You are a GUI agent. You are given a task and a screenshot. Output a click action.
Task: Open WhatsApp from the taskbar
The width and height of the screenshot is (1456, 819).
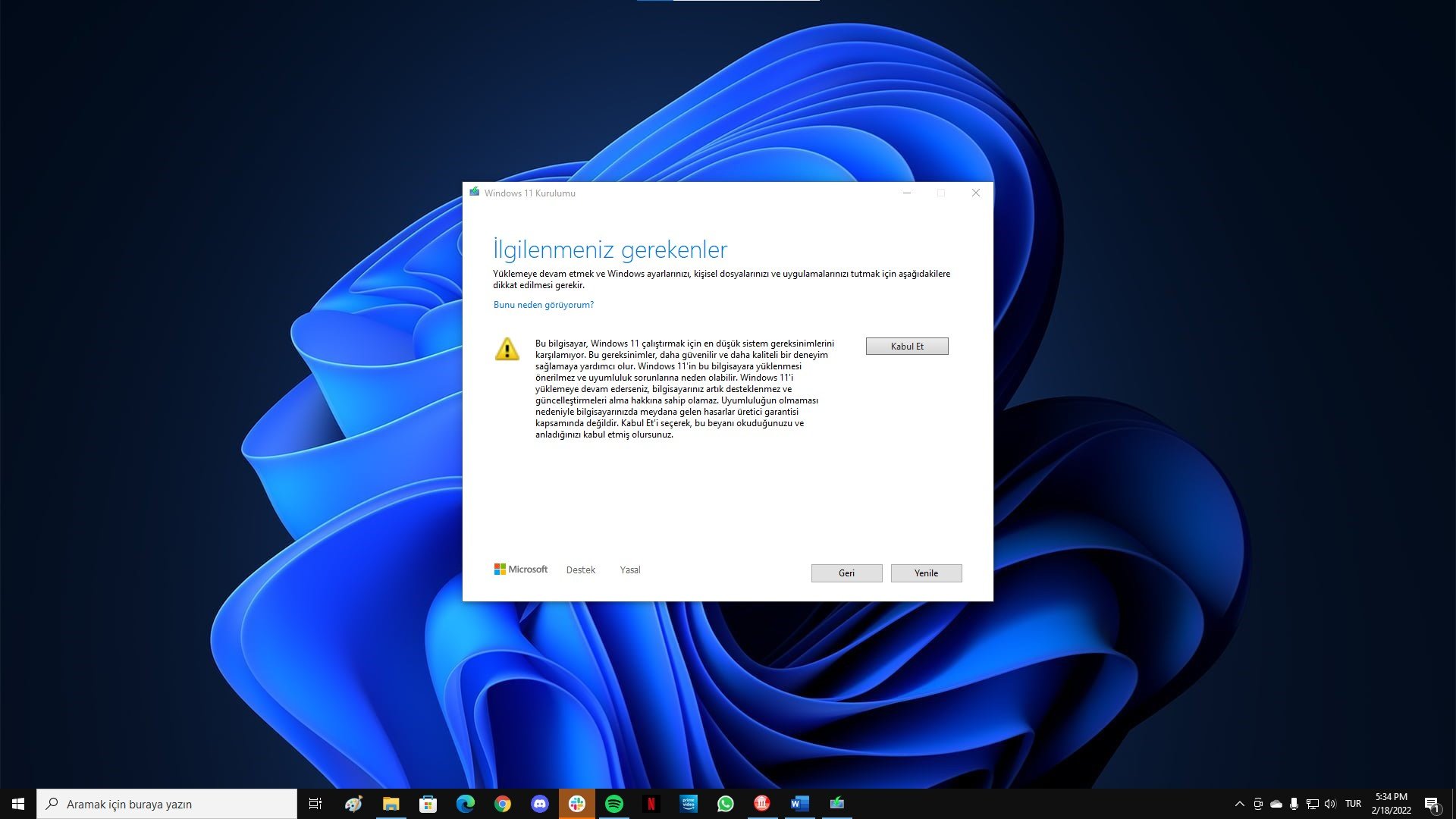pyautogui.click(x=726, y=805)
